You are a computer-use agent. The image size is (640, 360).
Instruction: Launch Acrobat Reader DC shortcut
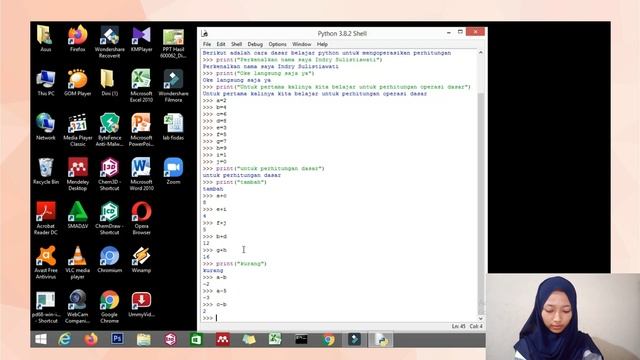click(x=45, y=218)
